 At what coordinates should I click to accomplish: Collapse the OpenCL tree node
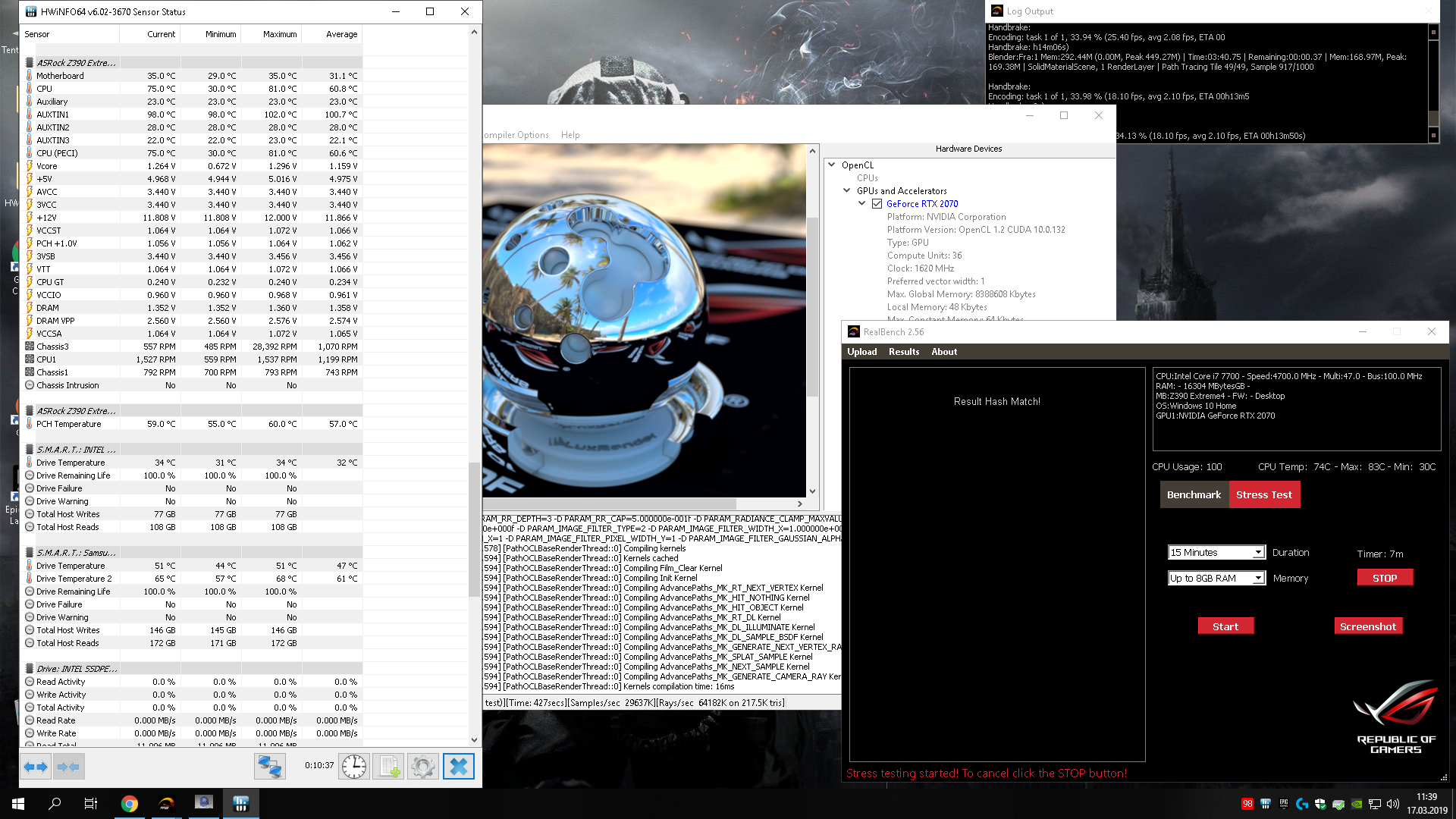pyautogui.click(x=832, y=165)
